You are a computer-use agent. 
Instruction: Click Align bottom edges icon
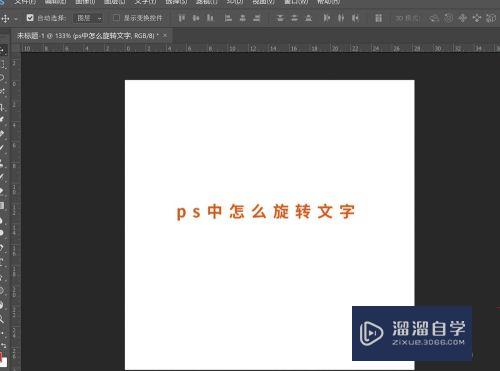coord(210,18)
